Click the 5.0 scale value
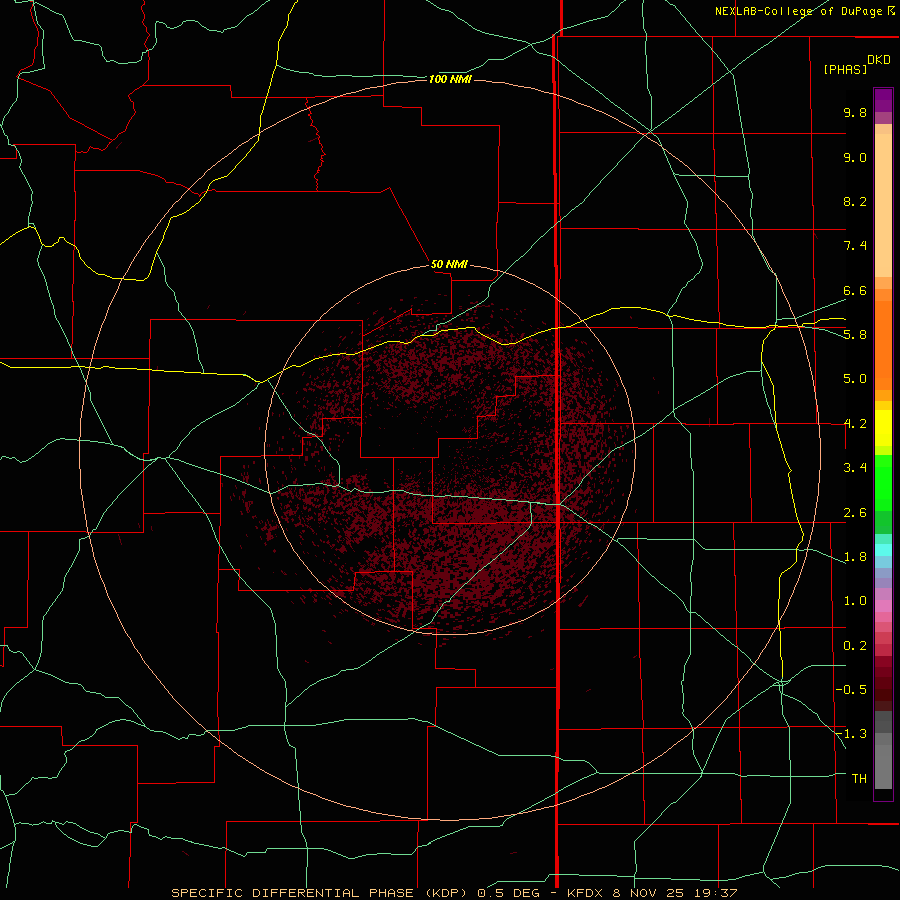The image size is (900, 900). click(855, 379)
